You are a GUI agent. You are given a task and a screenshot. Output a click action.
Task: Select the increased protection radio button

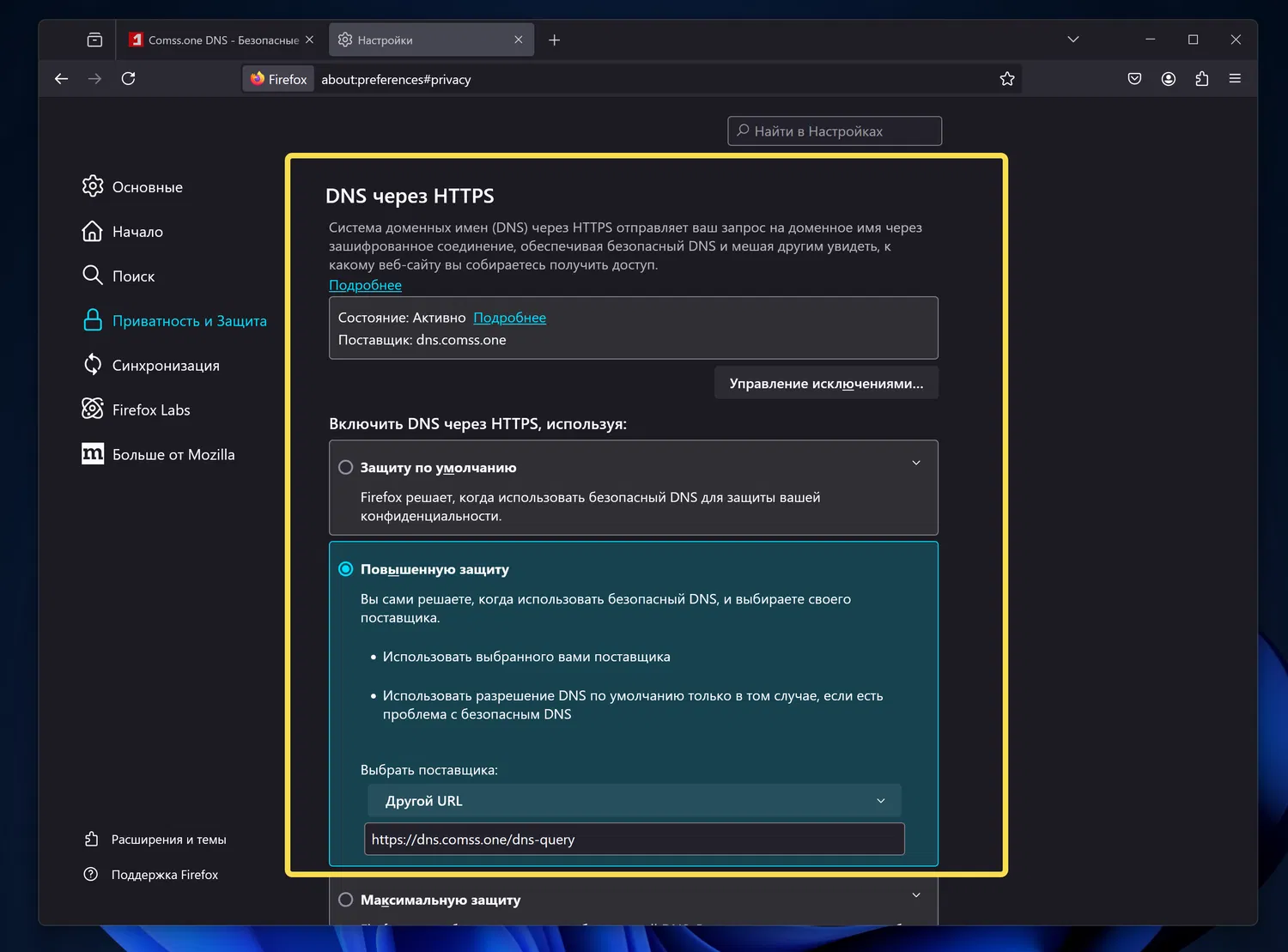coord(345,569)
